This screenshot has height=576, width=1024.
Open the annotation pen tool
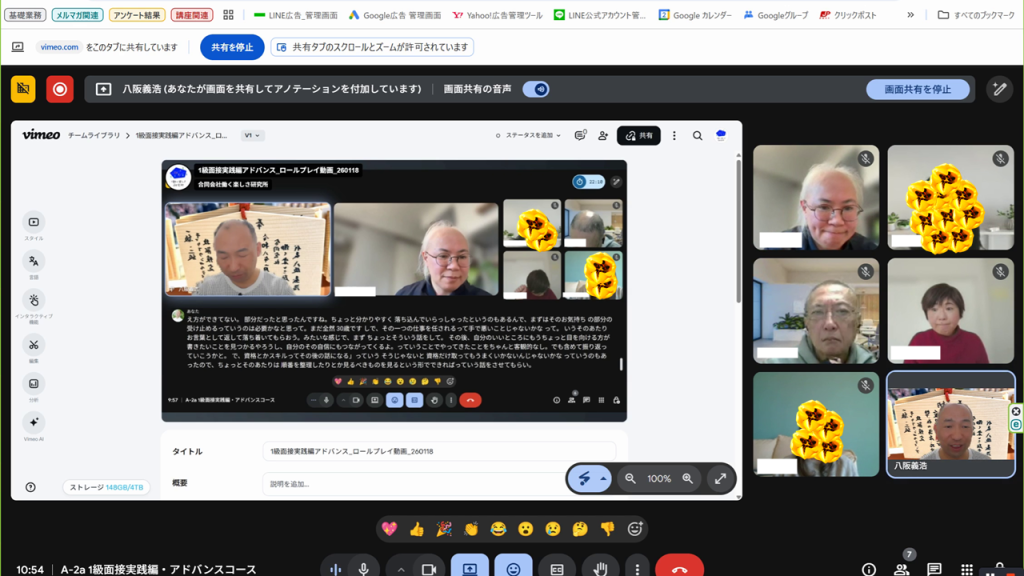point(999,89)
